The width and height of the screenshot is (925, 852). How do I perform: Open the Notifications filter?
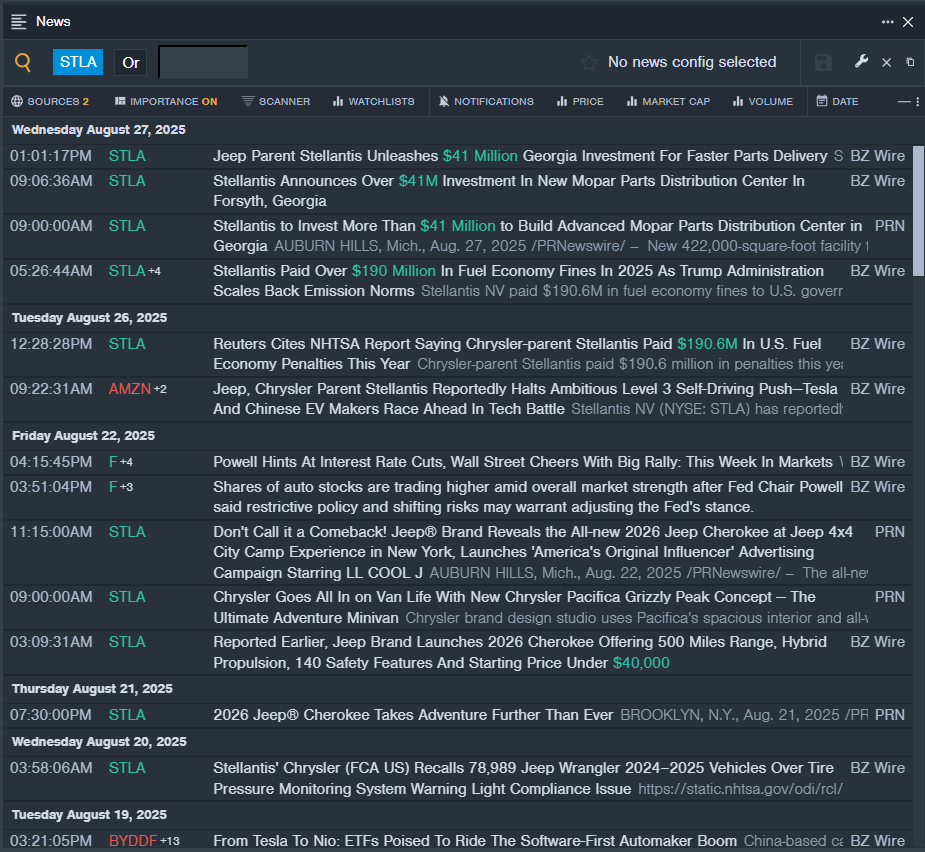click(x=486, y=101)
